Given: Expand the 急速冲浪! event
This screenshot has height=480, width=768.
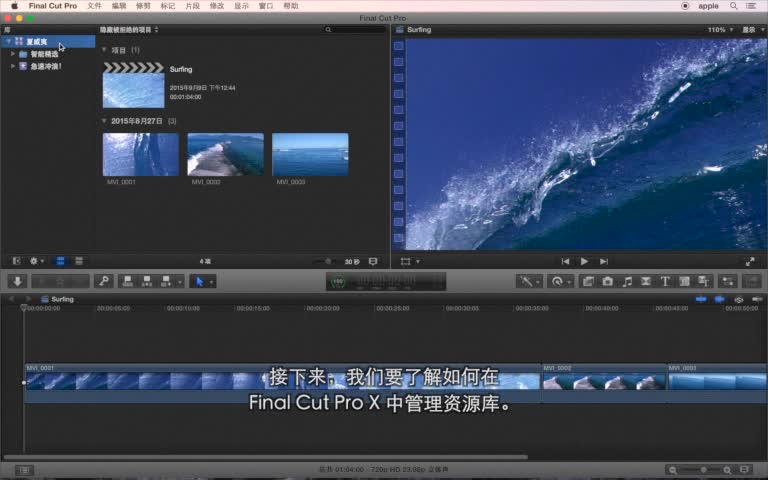Looking at the screenshot, I should pos(13,66).
